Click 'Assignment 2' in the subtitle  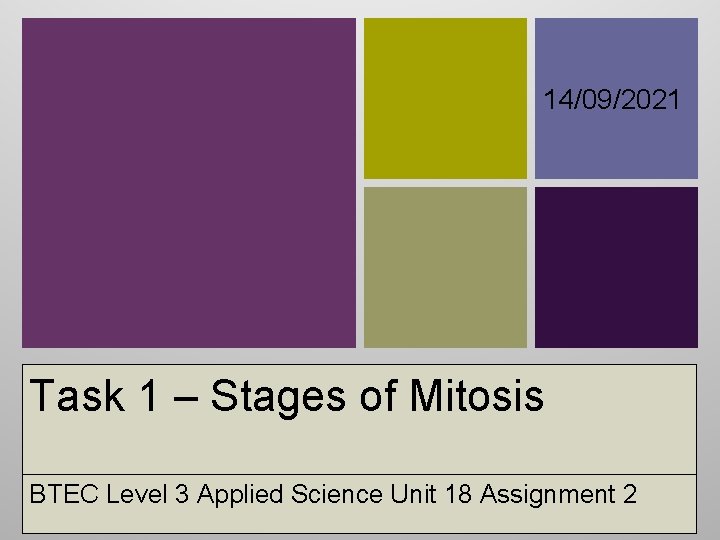click(559, 496)
